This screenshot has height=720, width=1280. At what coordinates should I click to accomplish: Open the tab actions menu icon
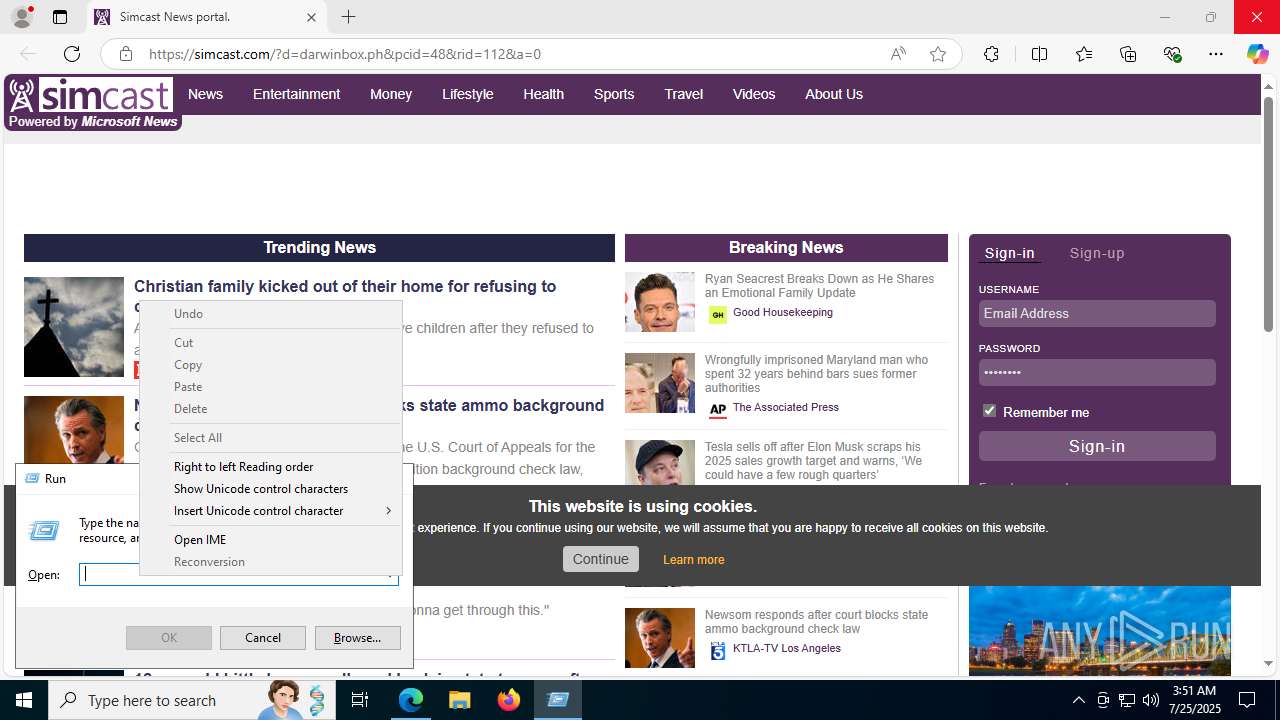[60, 17]
